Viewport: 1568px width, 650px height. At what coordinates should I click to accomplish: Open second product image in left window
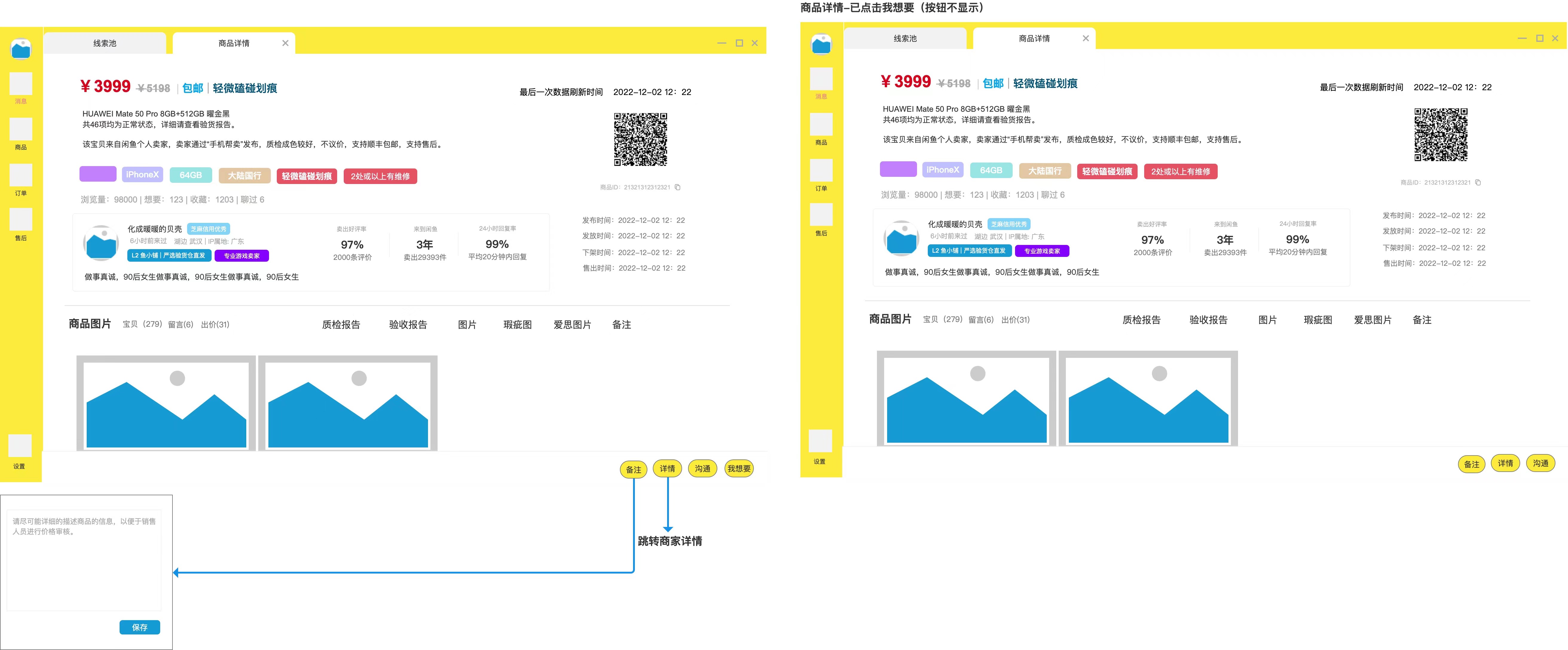[x=348, y=404]
